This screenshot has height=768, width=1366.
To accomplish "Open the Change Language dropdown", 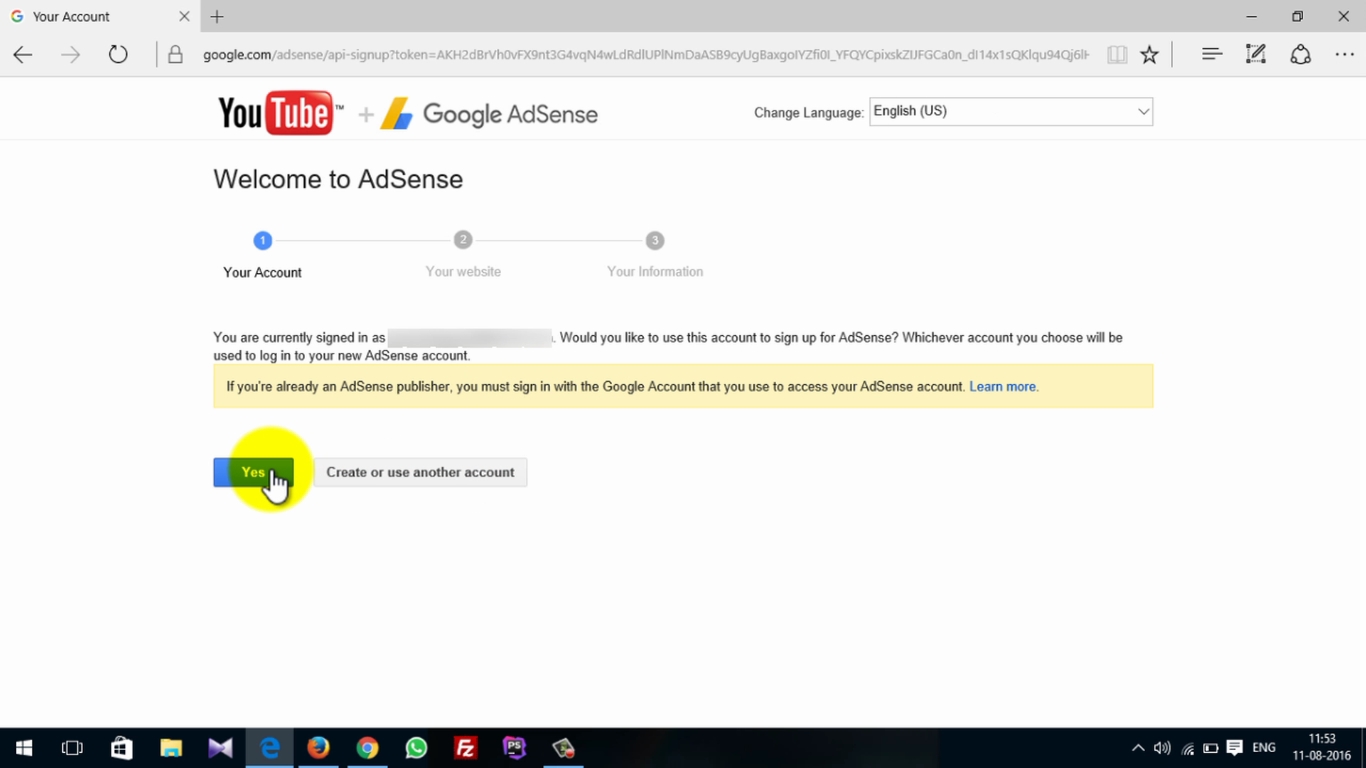I will pyautogui.click(x=1011, y=111).
